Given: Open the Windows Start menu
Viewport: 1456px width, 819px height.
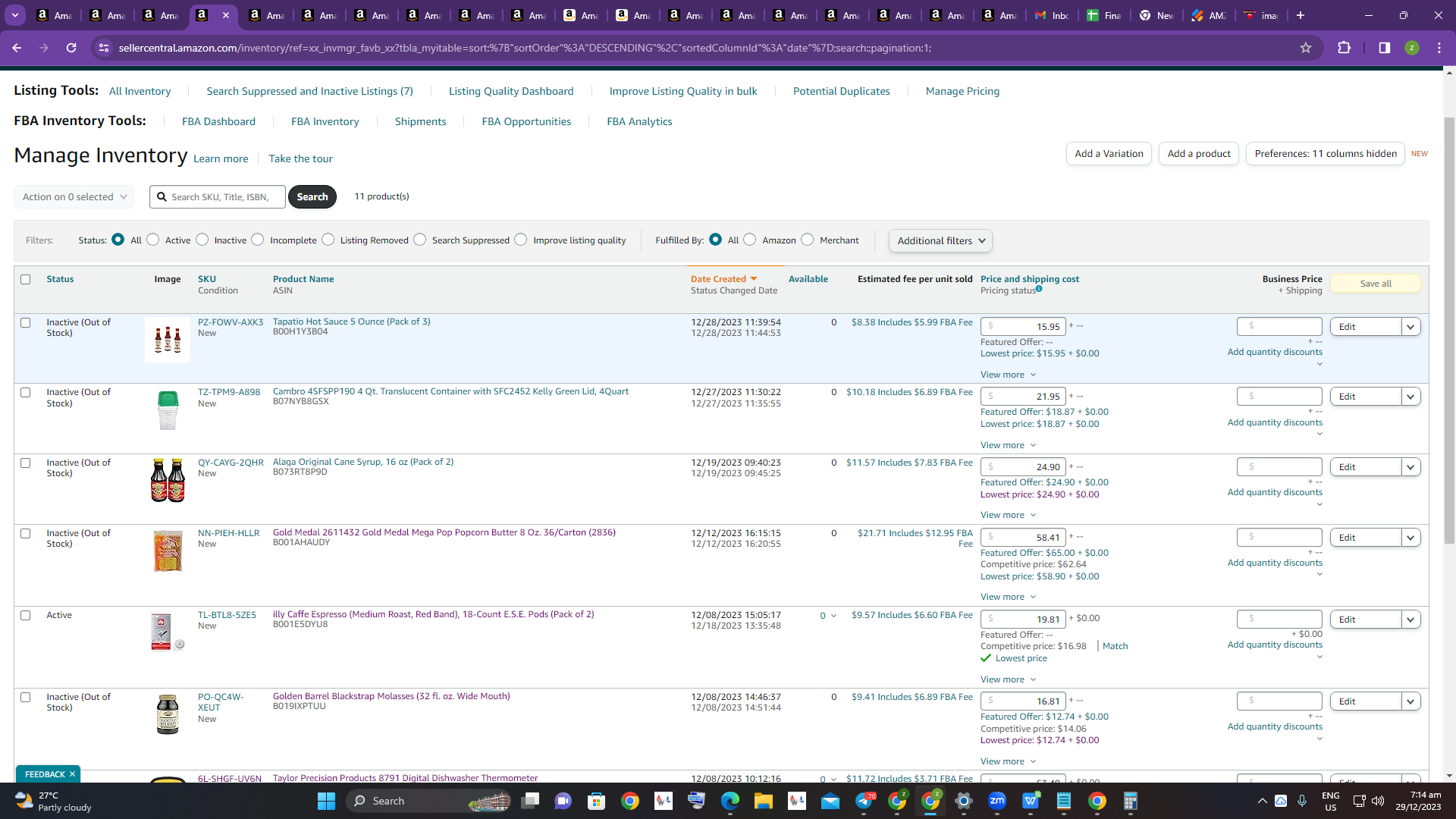Looking at the screenshot, I should (326, 801).
